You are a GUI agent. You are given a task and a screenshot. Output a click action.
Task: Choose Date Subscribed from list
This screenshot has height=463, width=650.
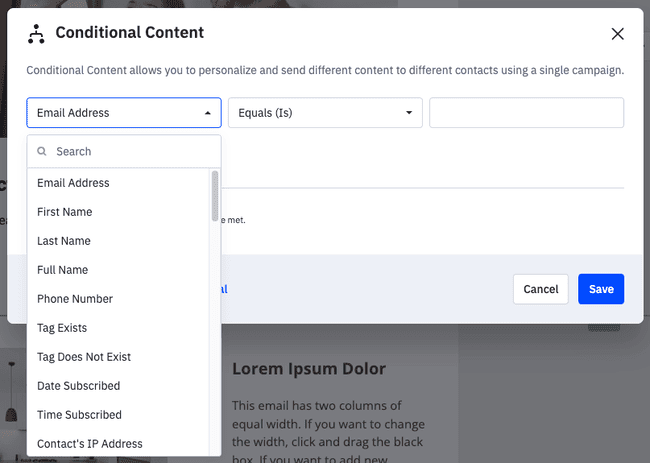pos(78,386)
